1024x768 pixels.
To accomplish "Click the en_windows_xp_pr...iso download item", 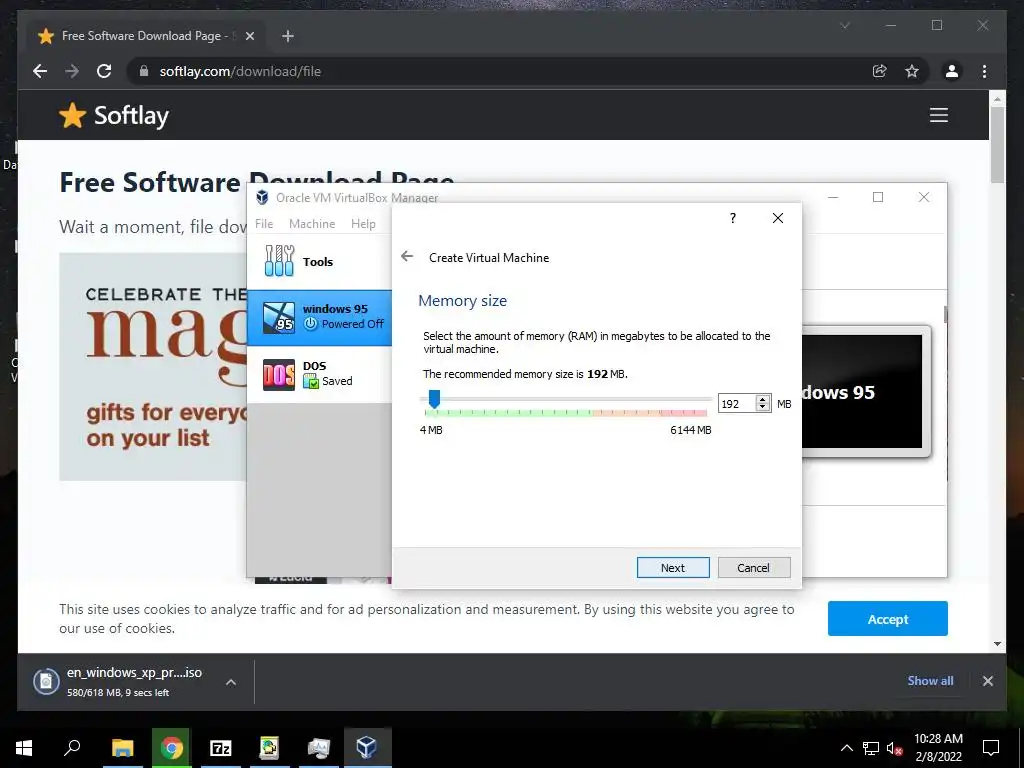I will pyautogui.click(x=134, y=681).
